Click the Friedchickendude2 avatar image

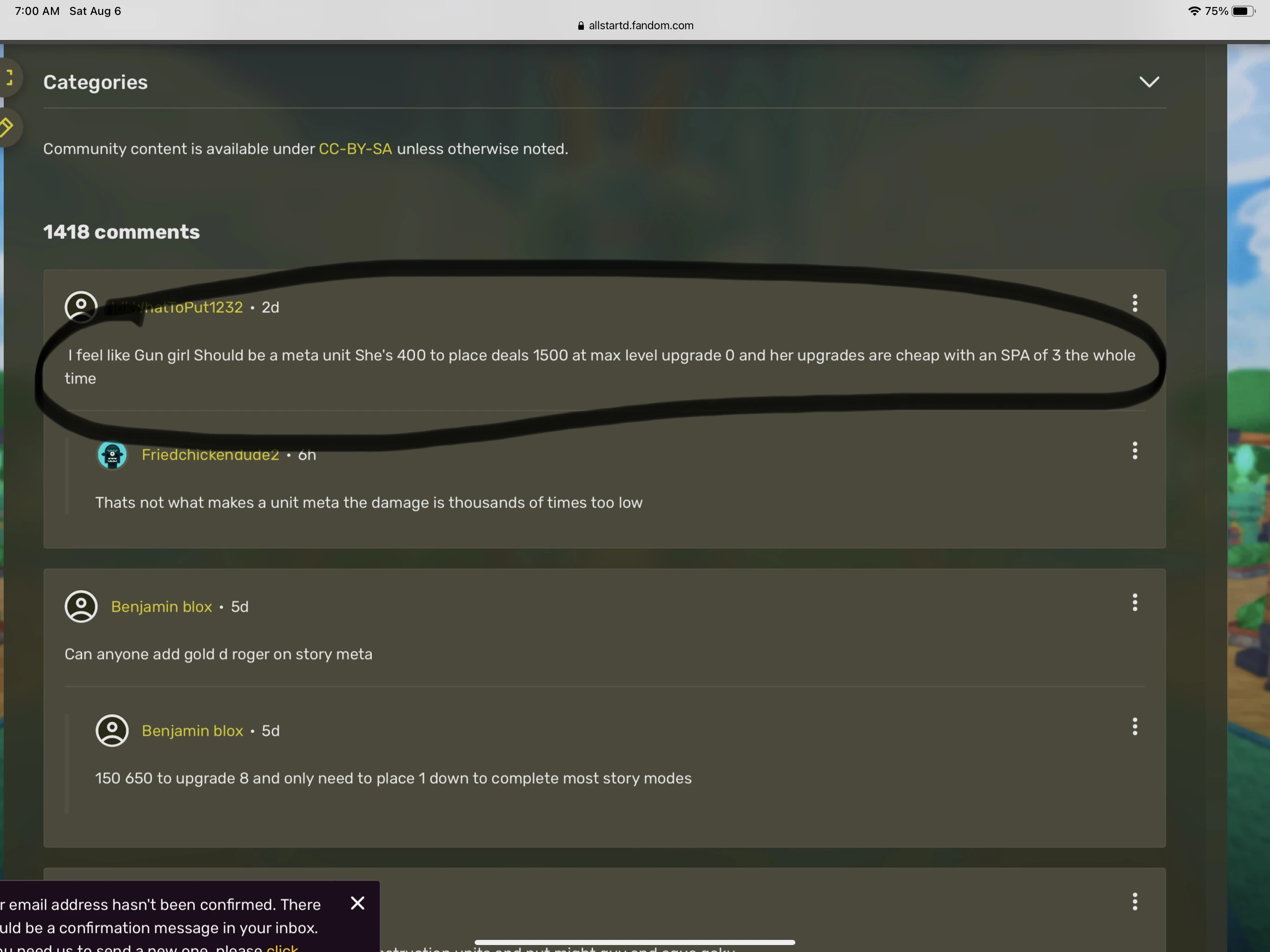pyautogui.click(x=112, y=455)
